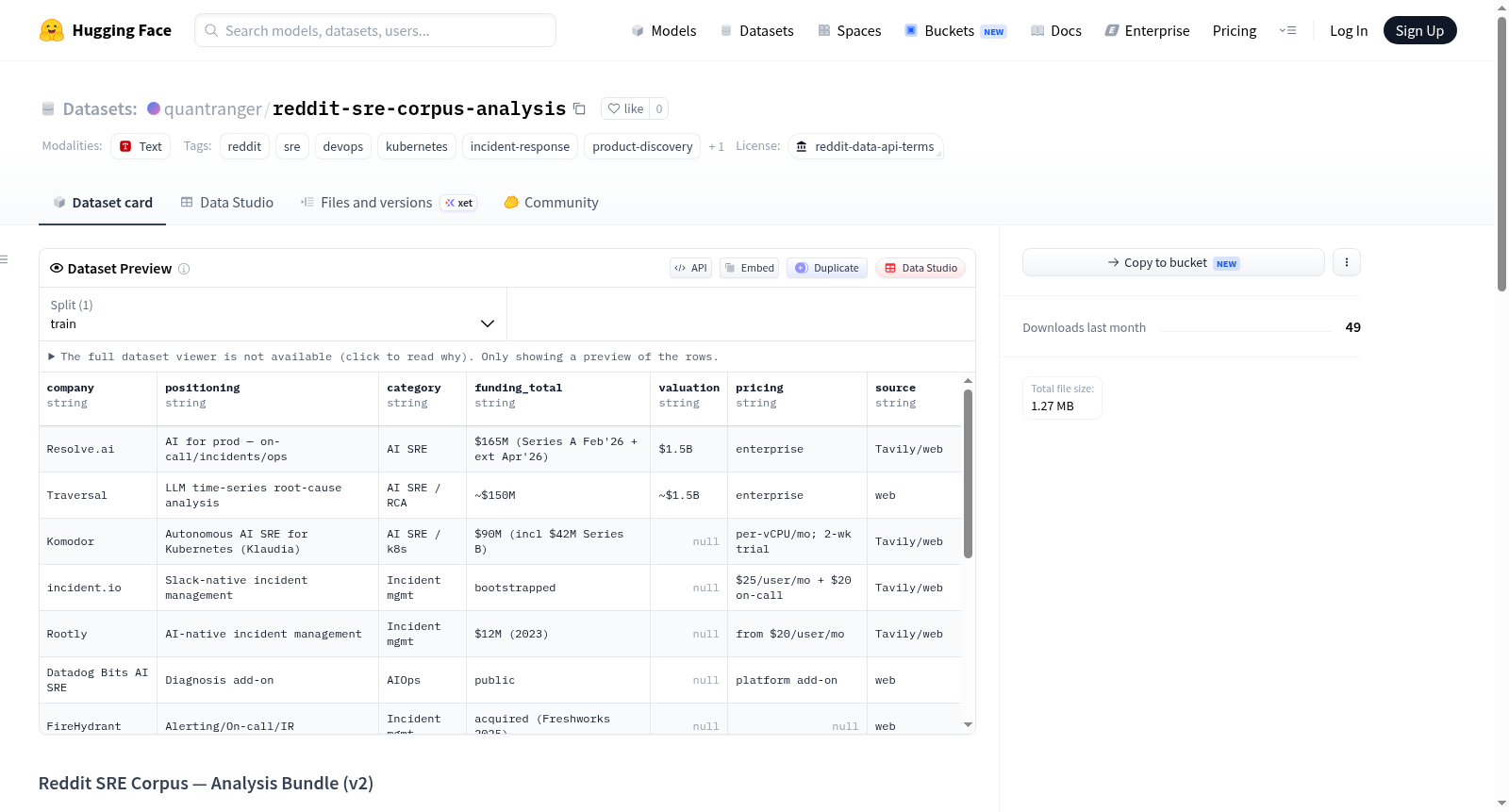Expand the +1 more tags
The image size is (1509, 812).
[x=716, y=146]
